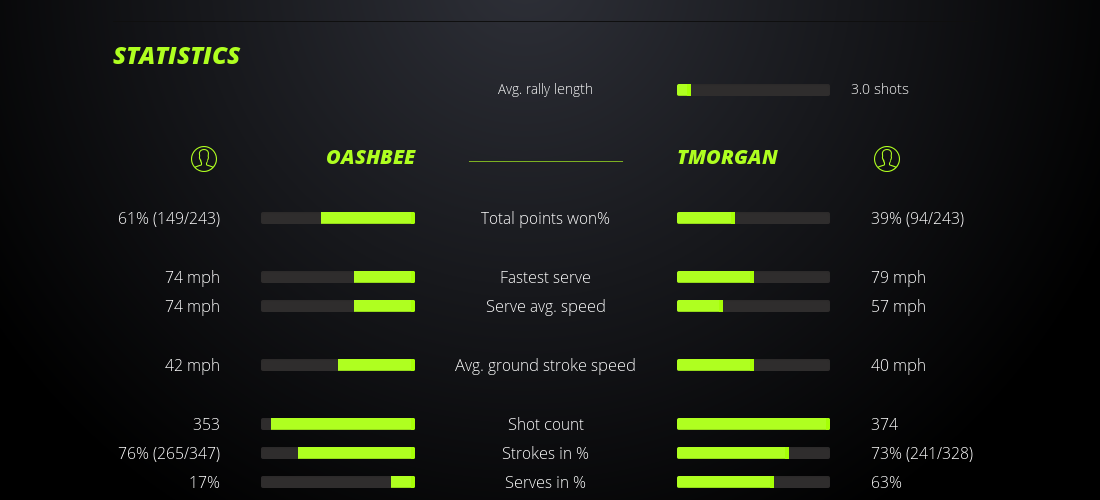Click the Shot count label

(x=545, y=424)
